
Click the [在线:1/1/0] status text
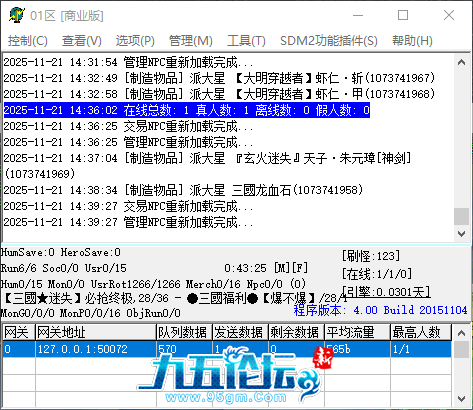[x=377, y=274]
